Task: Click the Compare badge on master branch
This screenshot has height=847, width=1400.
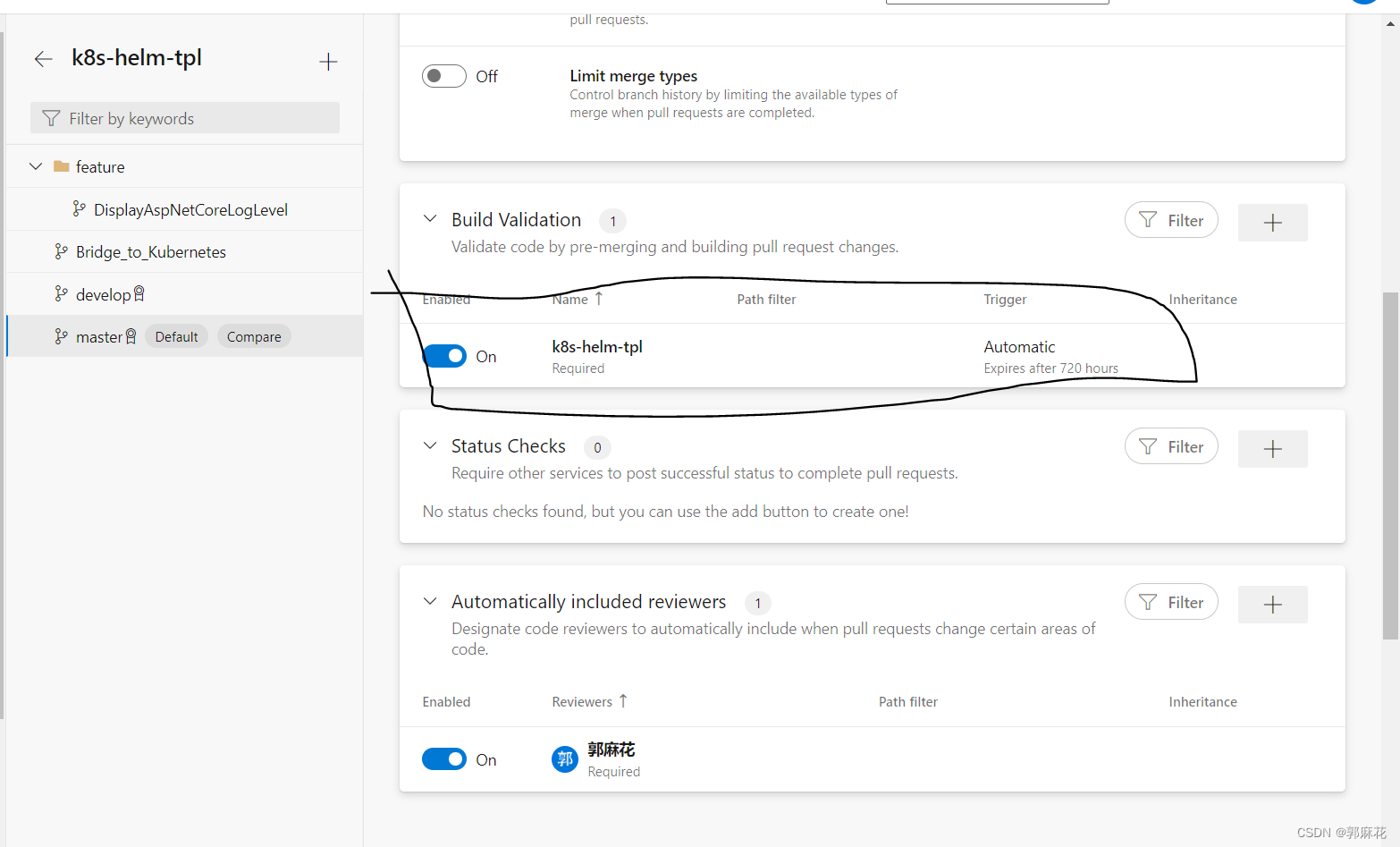Action: [x=253, y=335]
